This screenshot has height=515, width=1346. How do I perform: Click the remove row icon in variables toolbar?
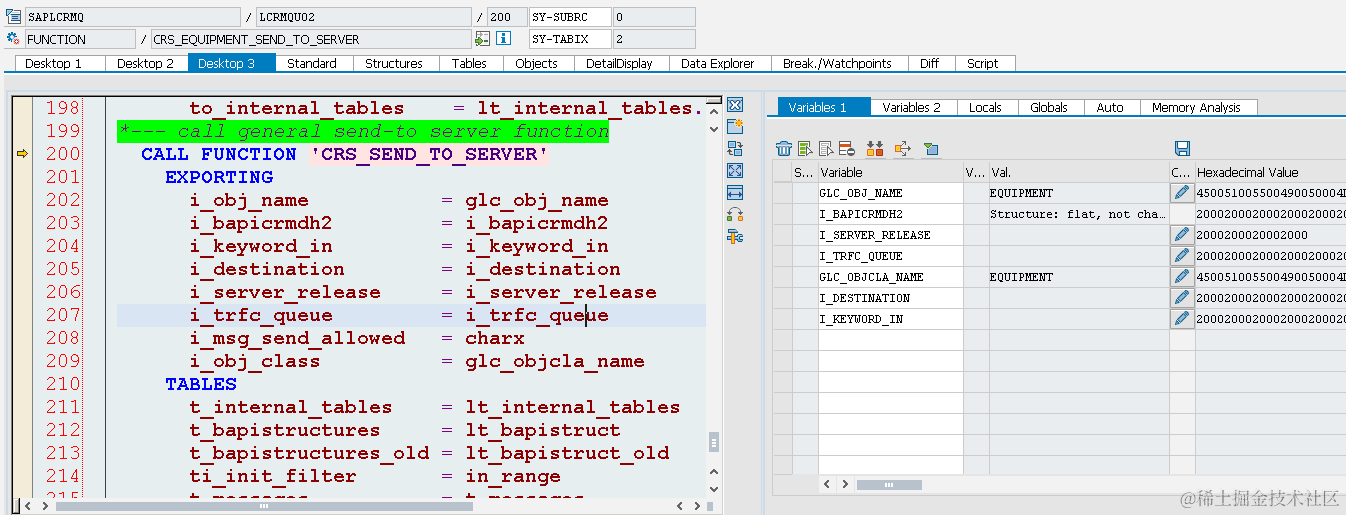846,149
